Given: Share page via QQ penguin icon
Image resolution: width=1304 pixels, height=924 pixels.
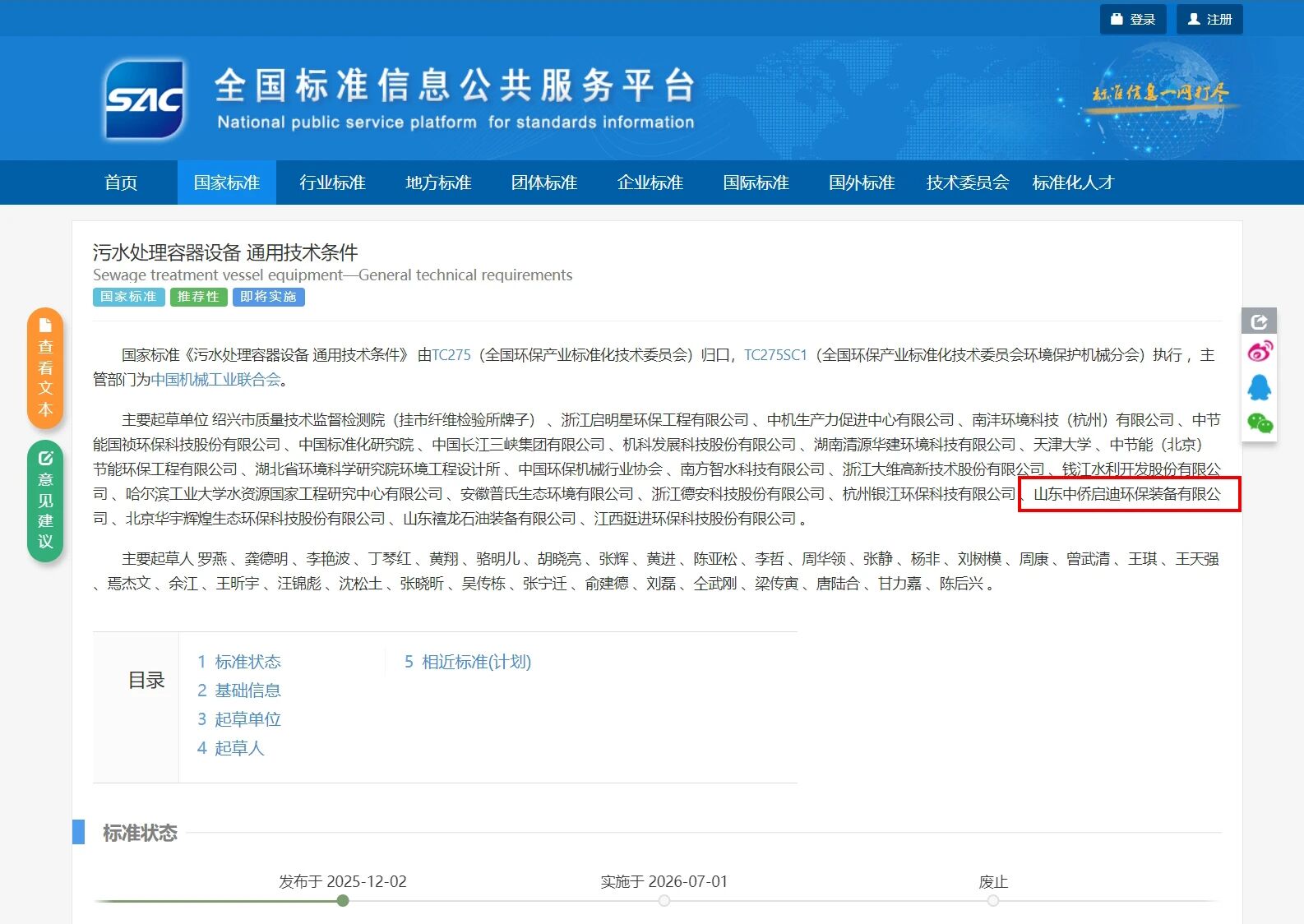Looking at the screenshot, I should (x=1259, y=387).
